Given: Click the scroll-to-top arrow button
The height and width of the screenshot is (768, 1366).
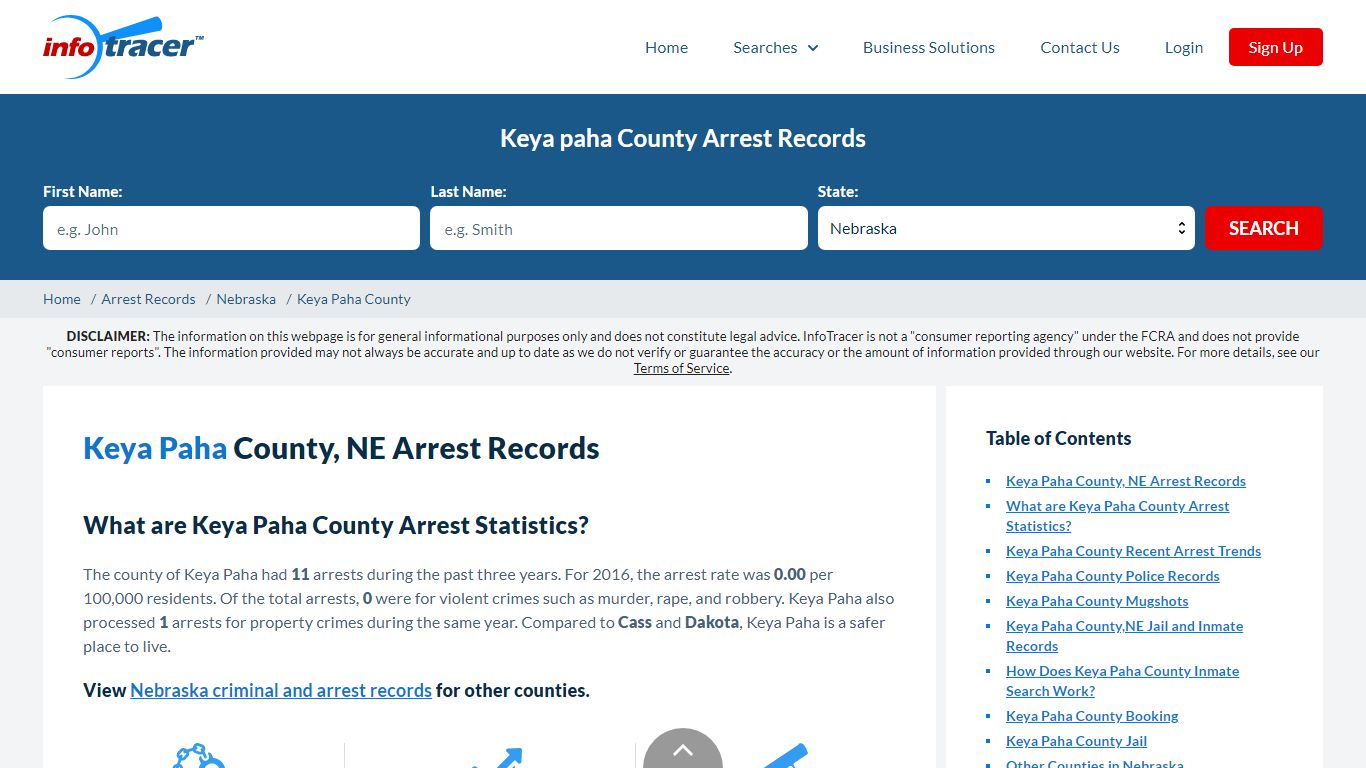Looking at the screenshot, I should coord(683,749).
